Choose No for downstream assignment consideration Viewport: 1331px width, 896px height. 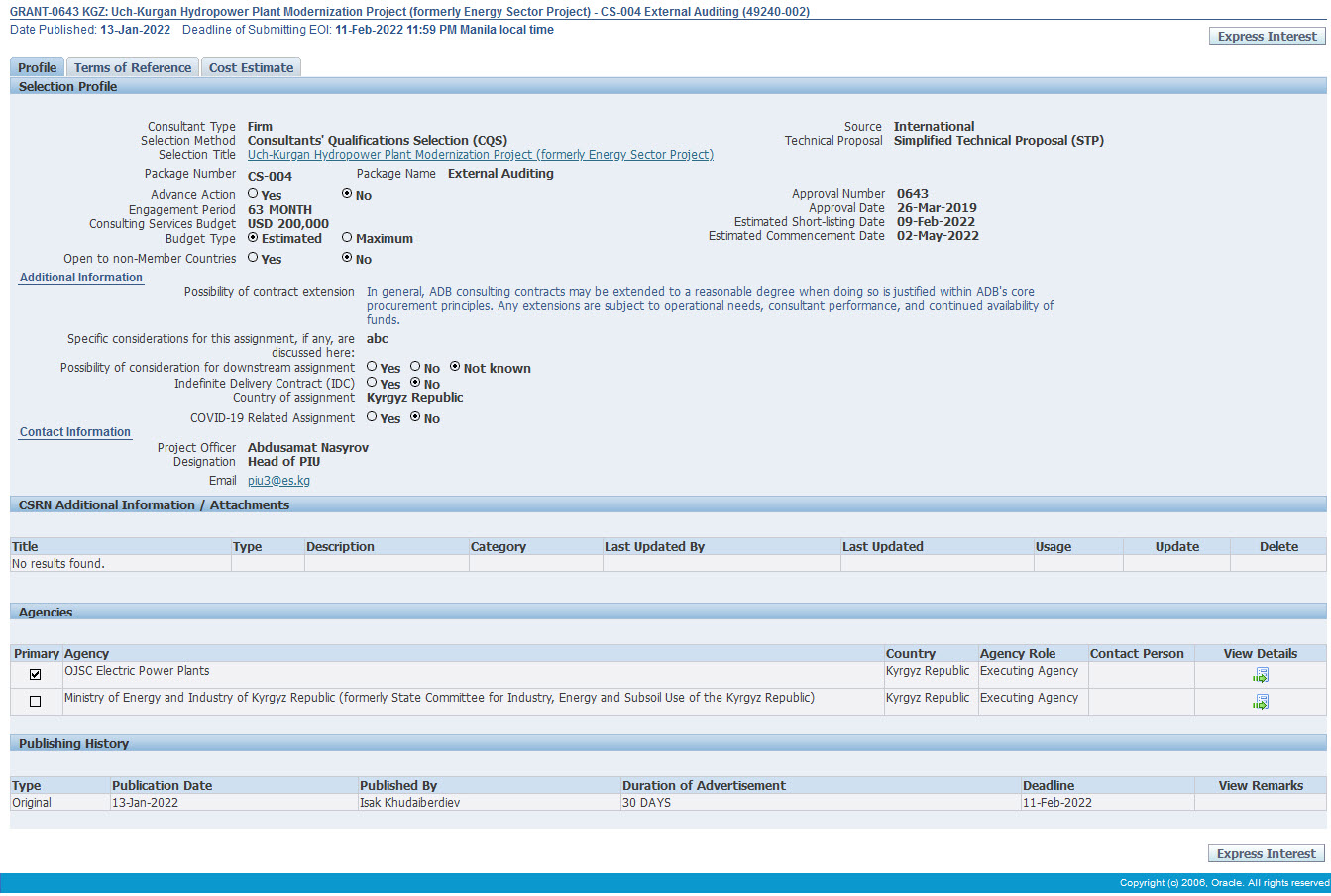point(415,367)
